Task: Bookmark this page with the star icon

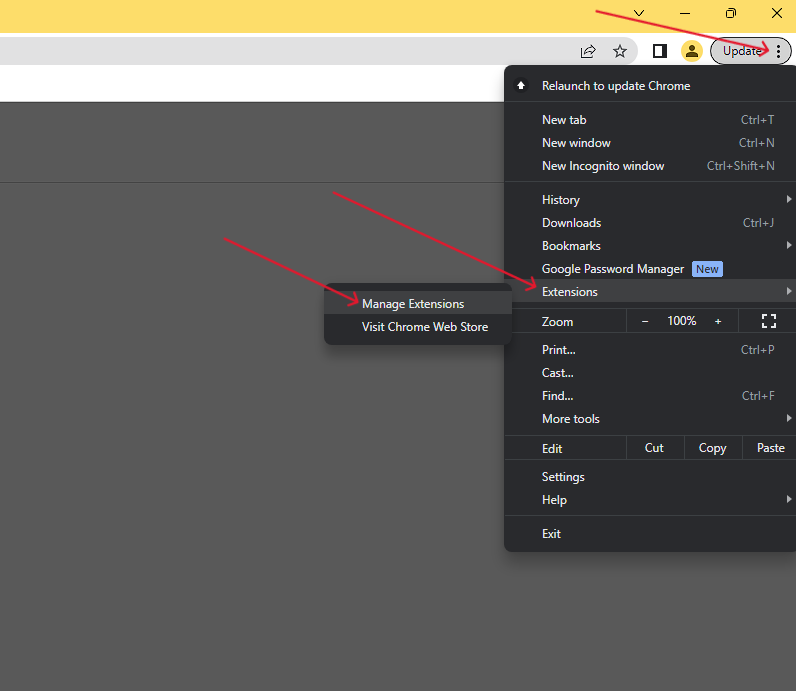Action: click(619, 51)
